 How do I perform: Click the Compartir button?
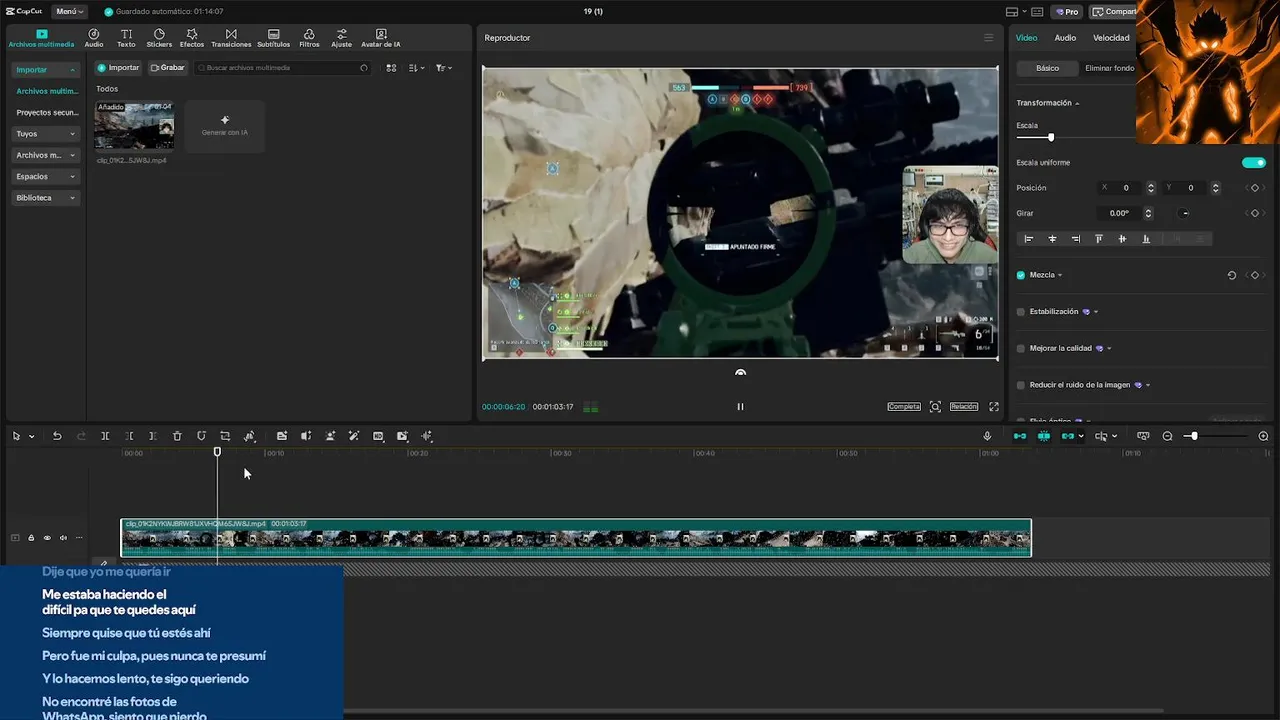[x=1113, y=12]
